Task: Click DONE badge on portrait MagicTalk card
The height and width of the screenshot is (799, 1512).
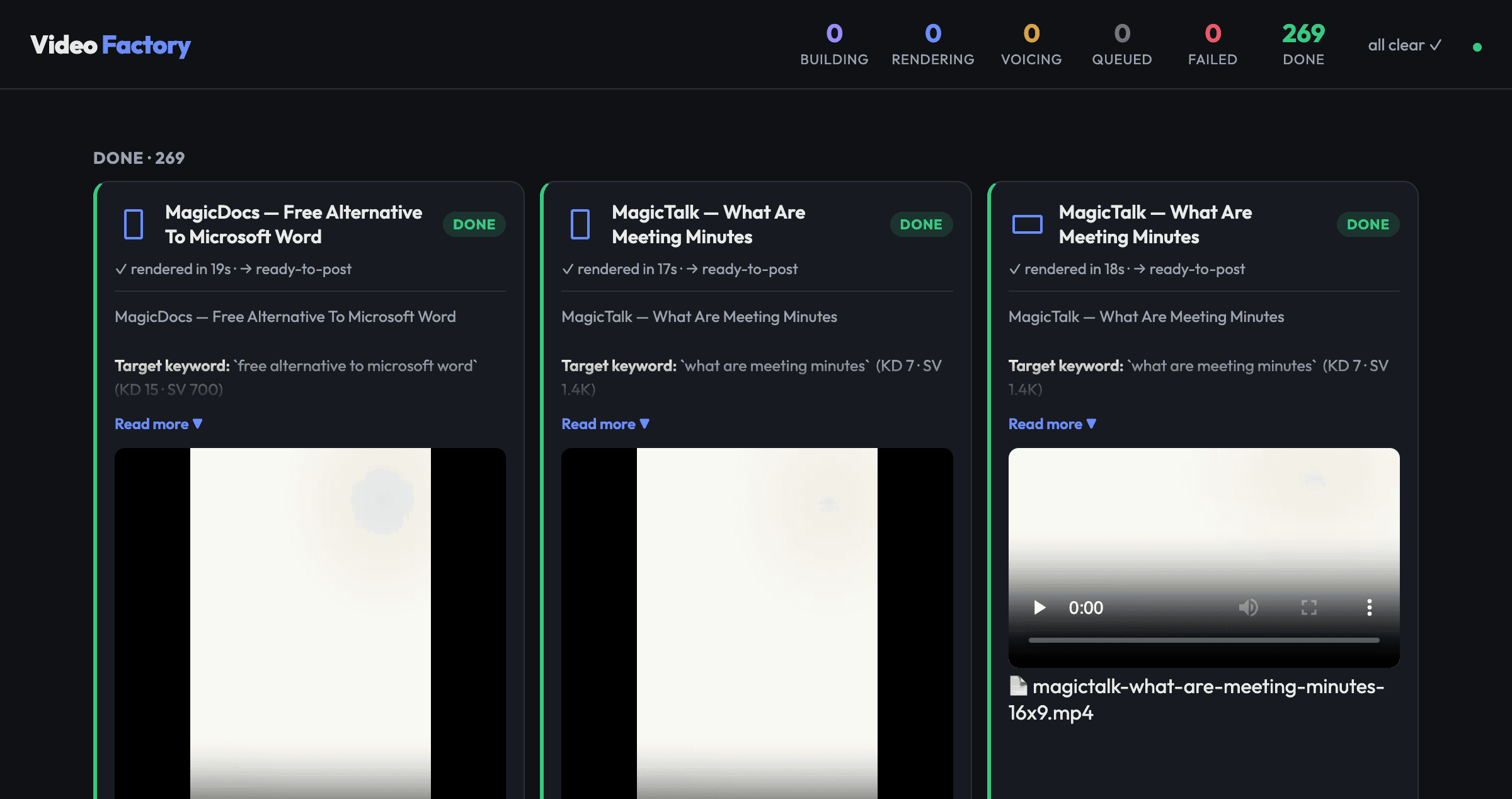Action: click(x=921, y=224)
